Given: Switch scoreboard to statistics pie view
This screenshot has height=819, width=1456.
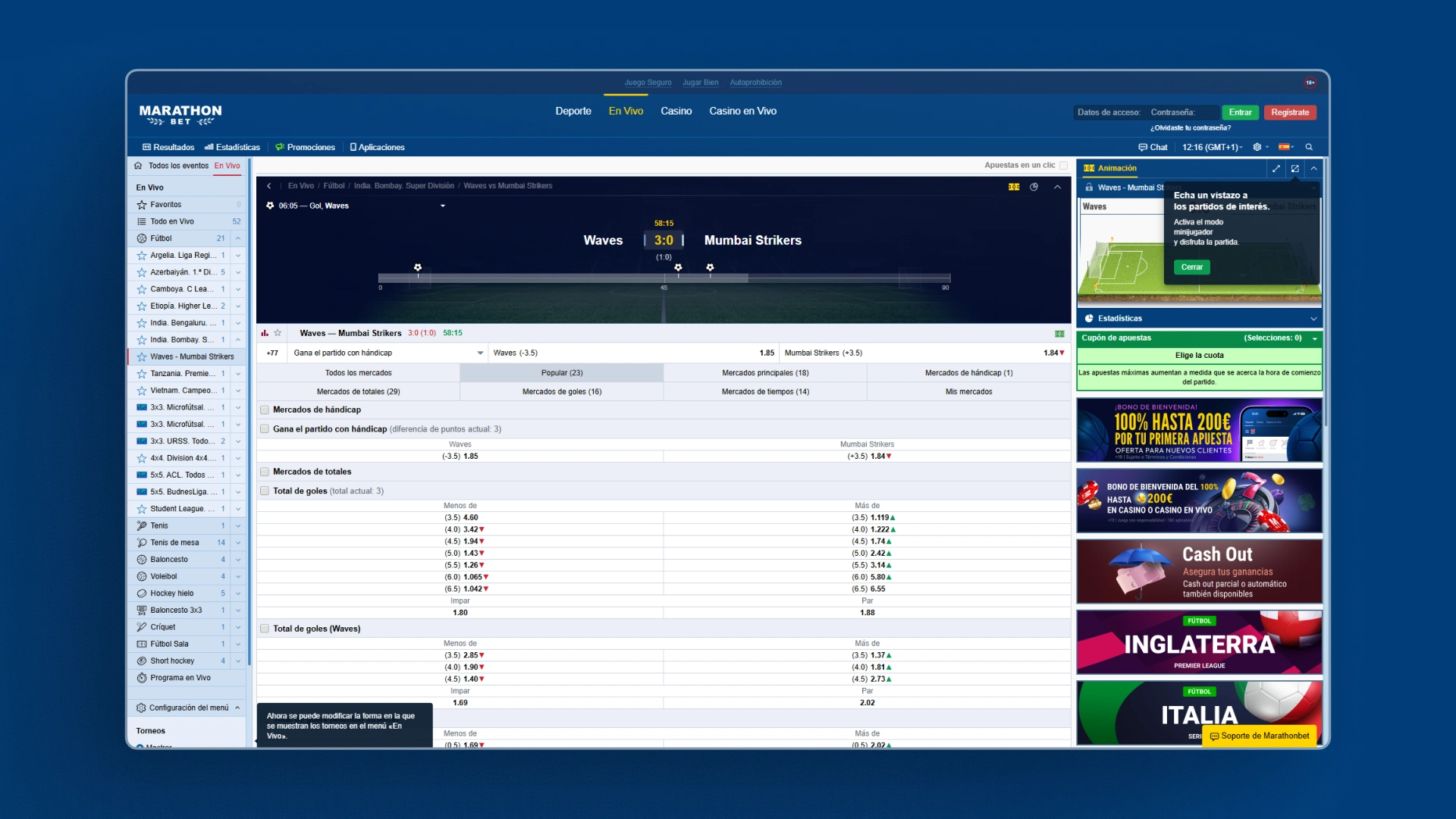Looking at the screenshot, I should pos(1034,187).
